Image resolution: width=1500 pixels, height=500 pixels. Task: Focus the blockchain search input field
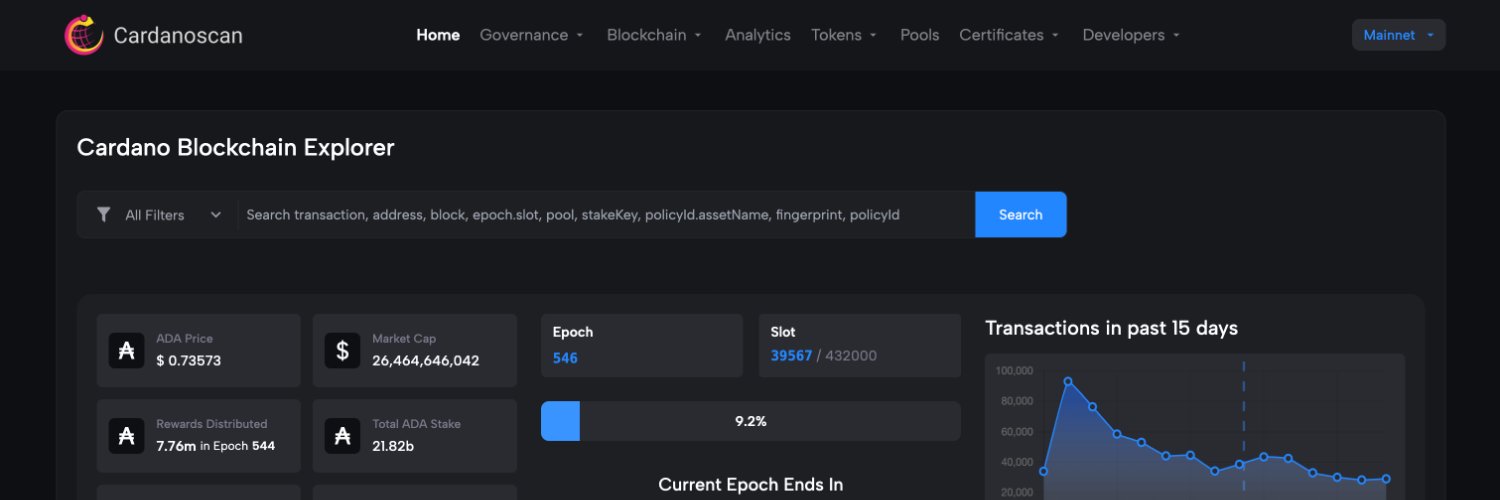click(606, 215)
